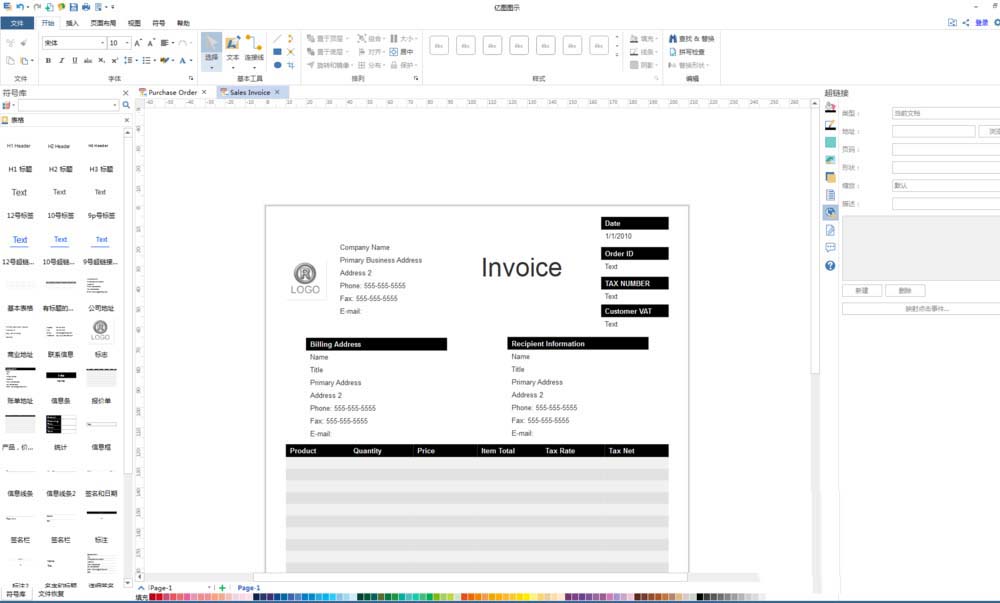
Task: Switch to the 视图 ribbon tab
Action: click(x=134, y=23)
